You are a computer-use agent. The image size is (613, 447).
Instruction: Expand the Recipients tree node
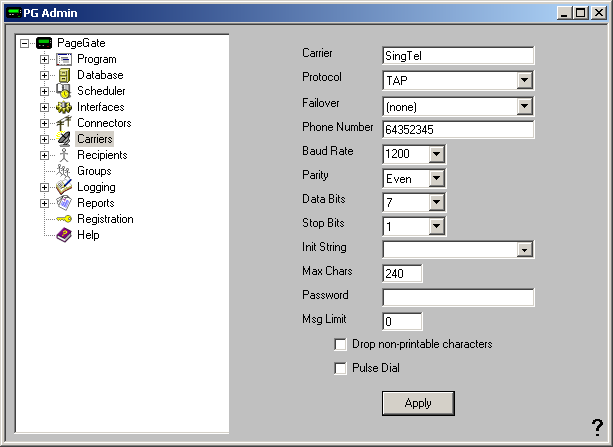pos(44,155)
